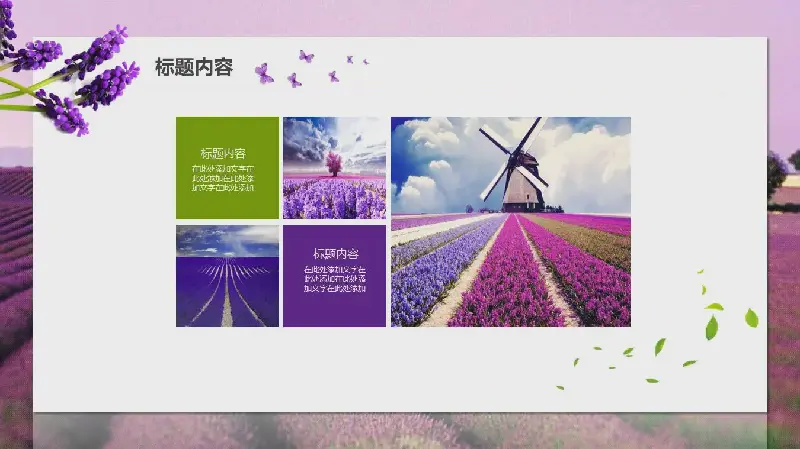This screenshot has height=449, width=800.
Task: Select the largest purple butterfly near the title
Action: coord(264,72)
